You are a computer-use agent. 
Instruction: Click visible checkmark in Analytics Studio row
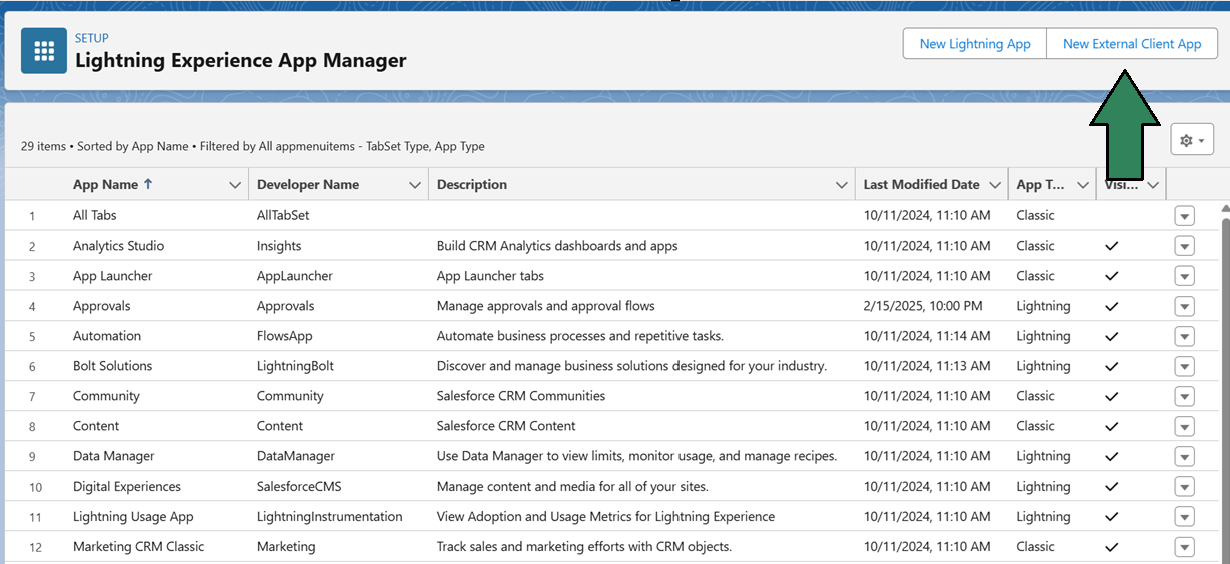pos(1111,246)
